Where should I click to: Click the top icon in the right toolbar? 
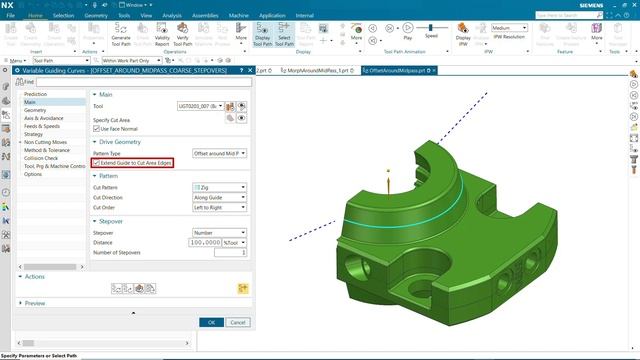633,74
